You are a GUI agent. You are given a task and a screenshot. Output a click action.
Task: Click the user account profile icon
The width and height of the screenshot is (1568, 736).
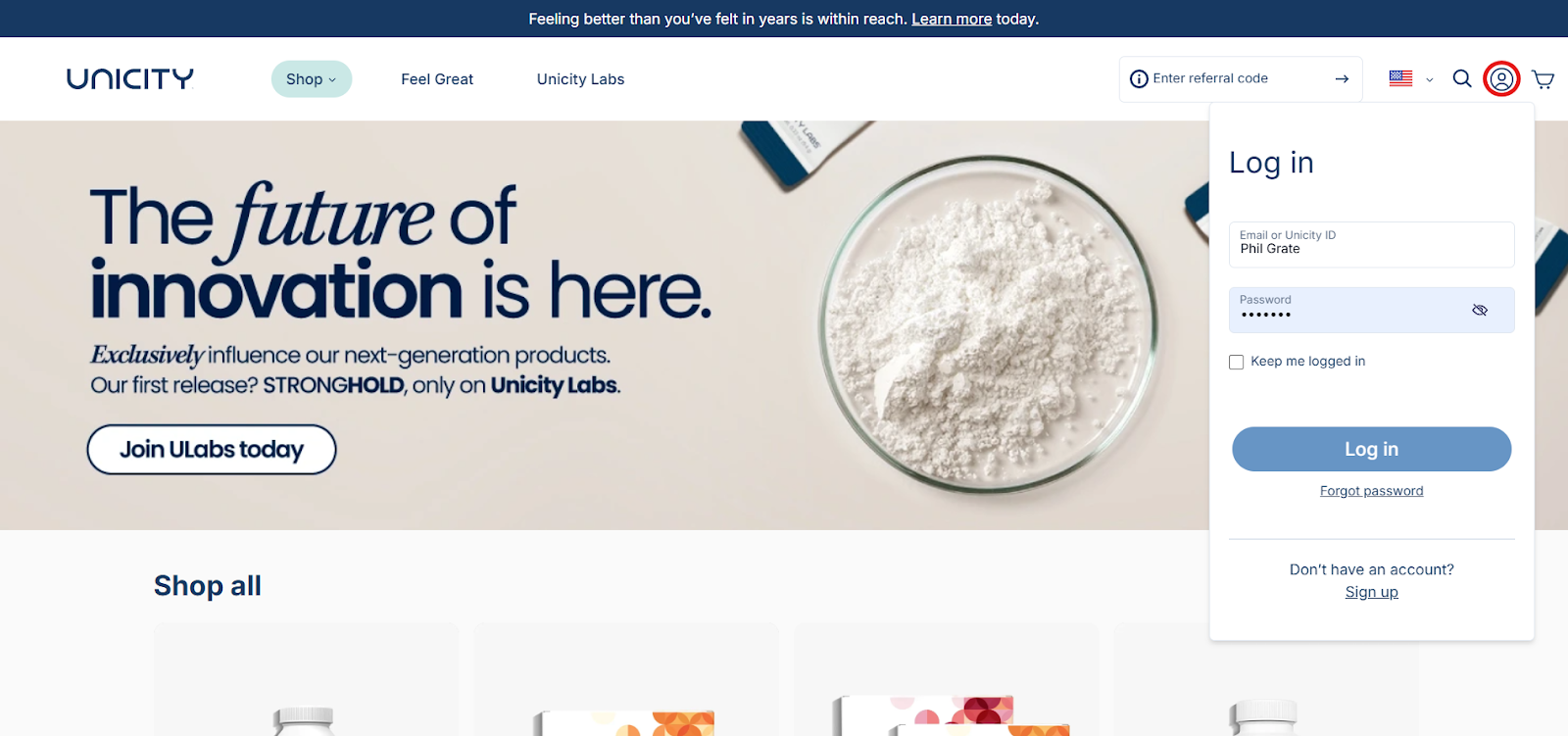[x=1501, y=78]
